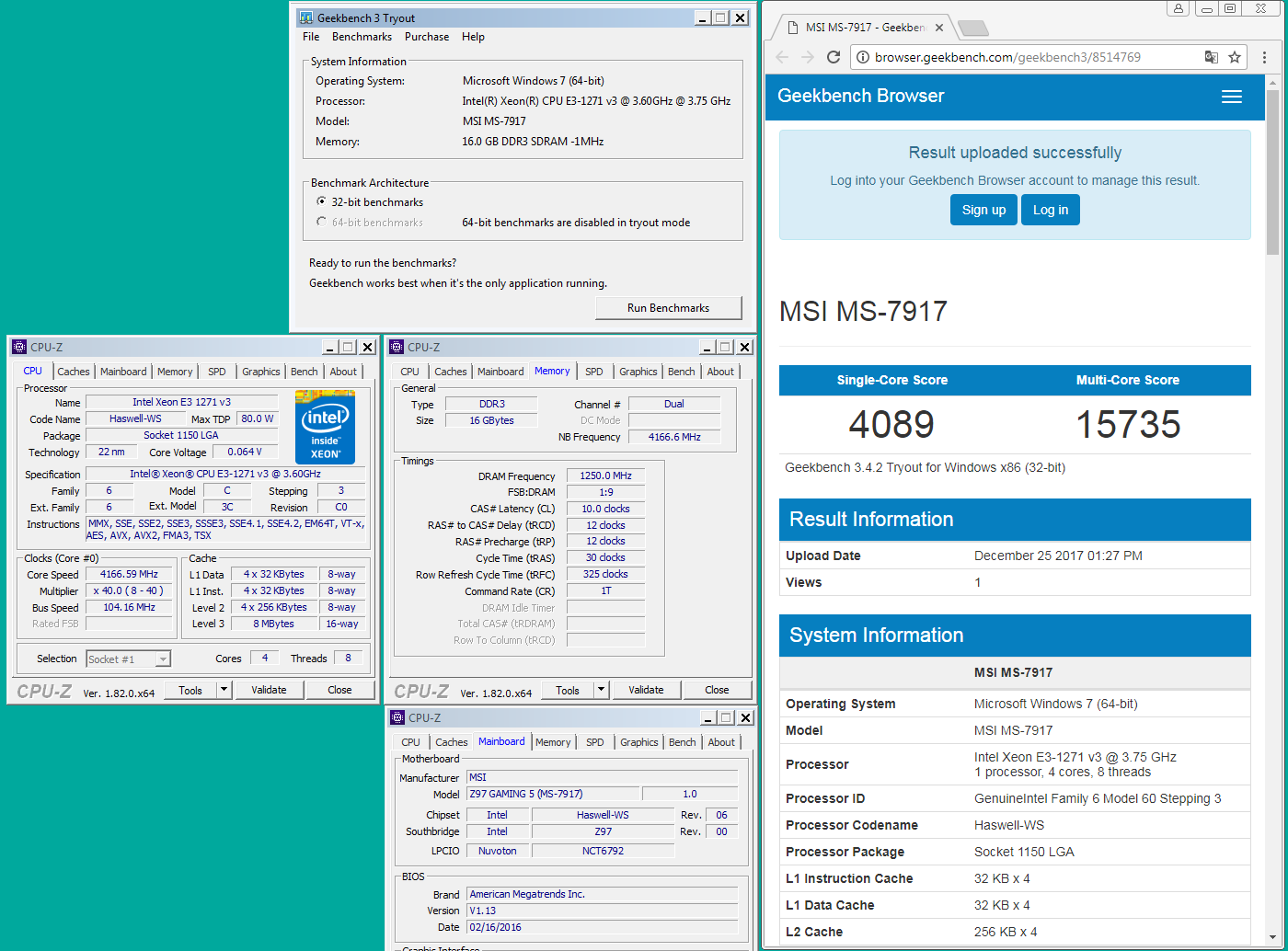
Task: Click Validate button in CPU window
Action: click(x=269, y=690)
